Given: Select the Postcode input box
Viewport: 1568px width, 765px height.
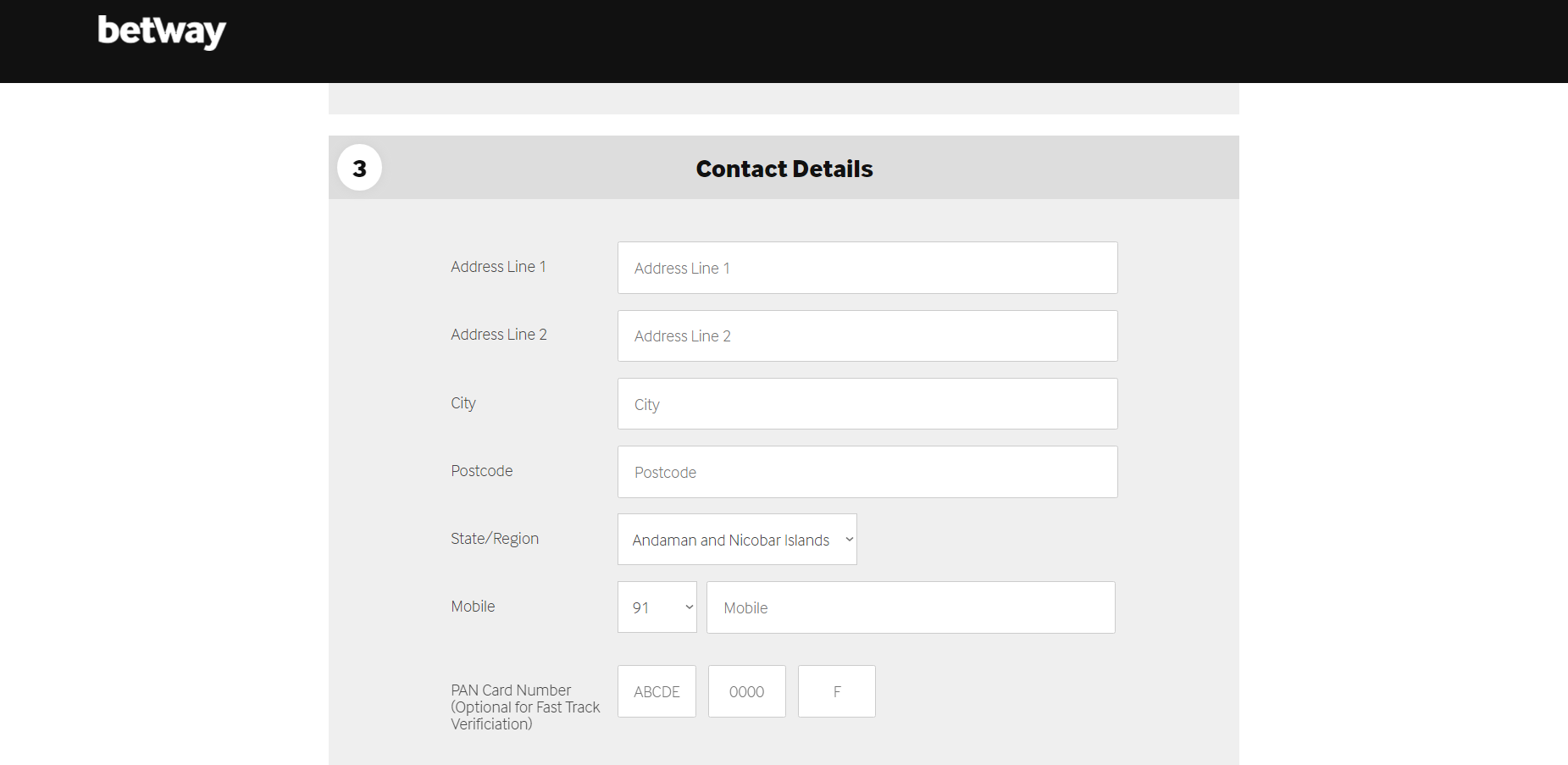Looking at the screenshot, I should coord(867,472).
